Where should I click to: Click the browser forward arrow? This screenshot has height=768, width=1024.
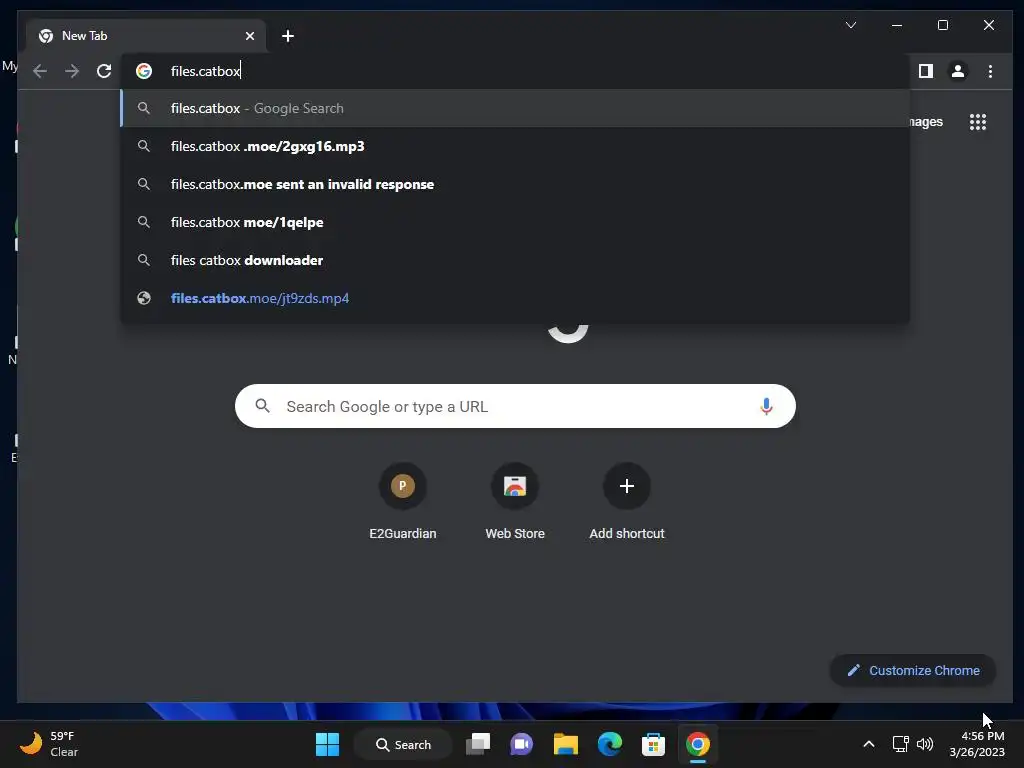tap(72, 71)
